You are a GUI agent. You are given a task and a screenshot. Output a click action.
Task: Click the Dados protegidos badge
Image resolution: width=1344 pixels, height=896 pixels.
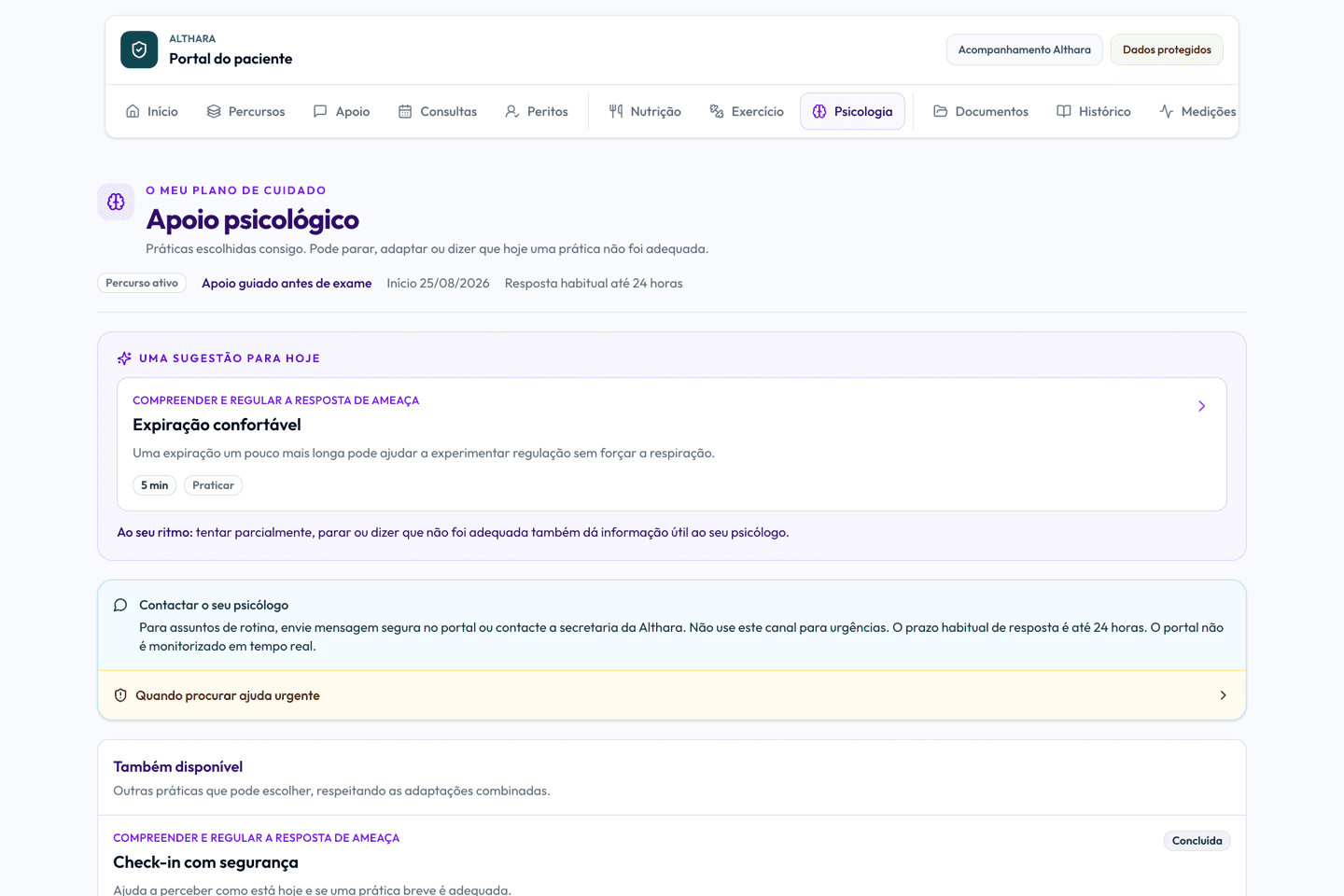(x=1167, y=49)
